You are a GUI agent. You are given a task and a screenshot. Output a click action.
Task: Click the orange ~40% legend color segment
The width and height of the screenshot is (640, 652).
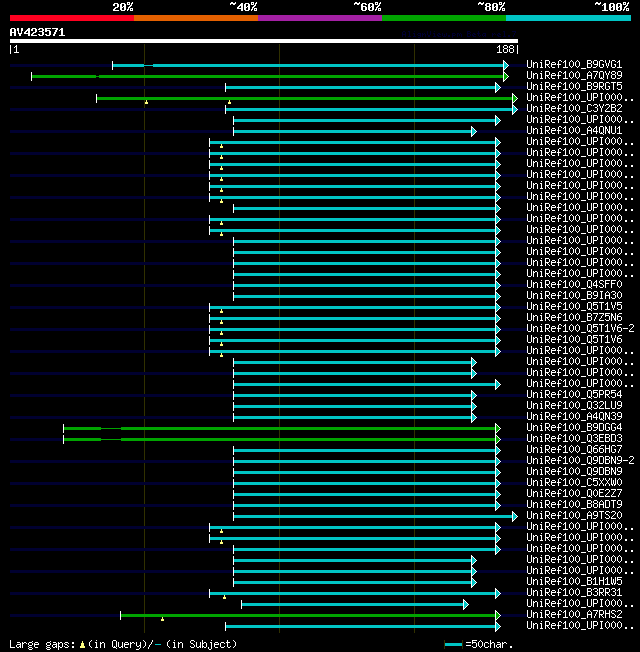(x=196, y=18)
